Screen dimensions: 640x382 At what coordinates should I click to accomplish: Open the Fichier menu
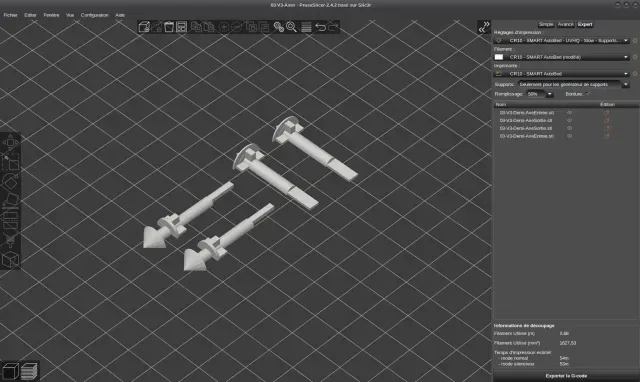(x=11, y=15)
